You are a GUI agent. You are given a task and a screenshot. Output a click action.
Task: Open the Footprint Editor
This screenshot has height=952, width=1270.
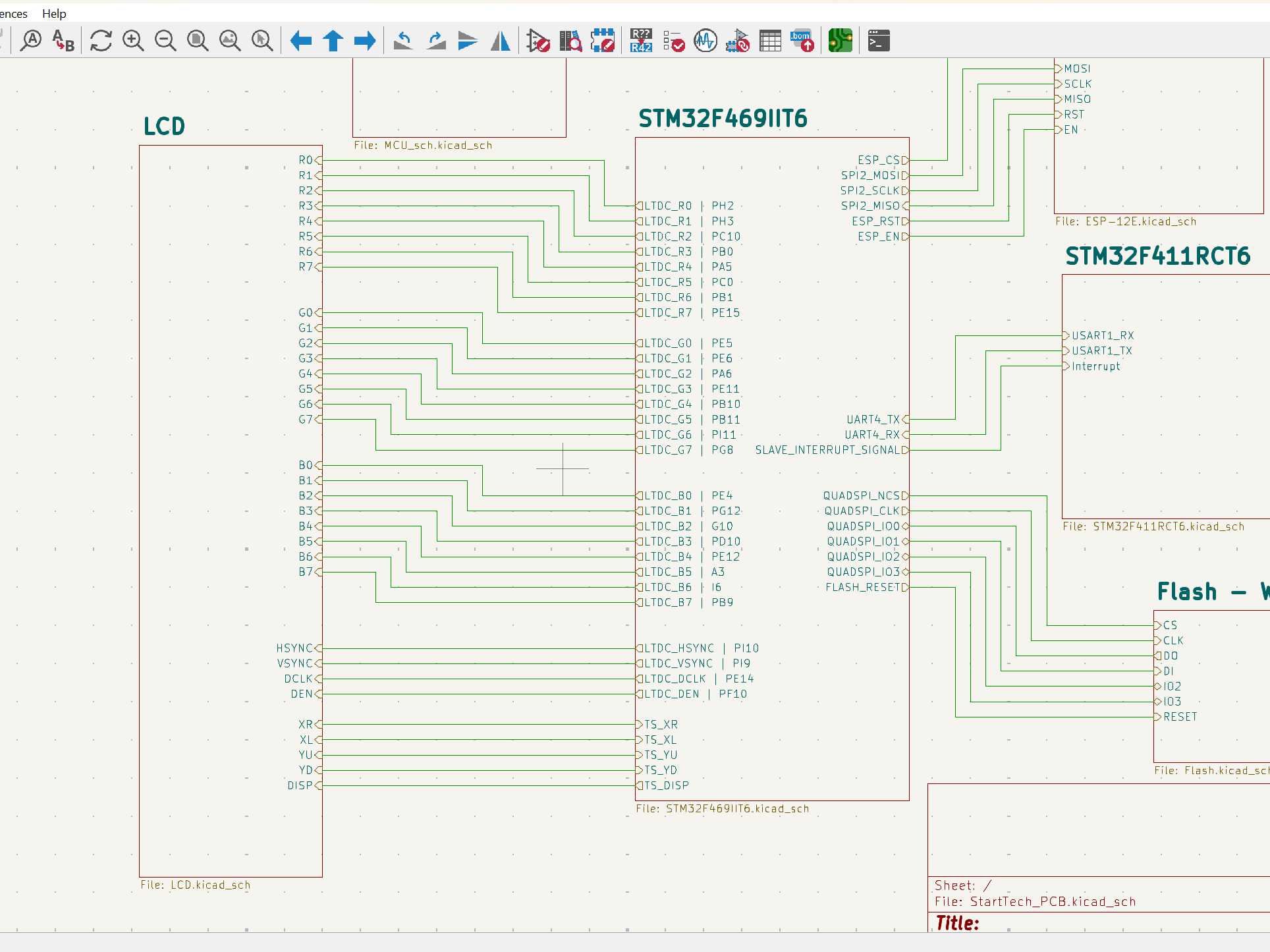click(603, 41)
